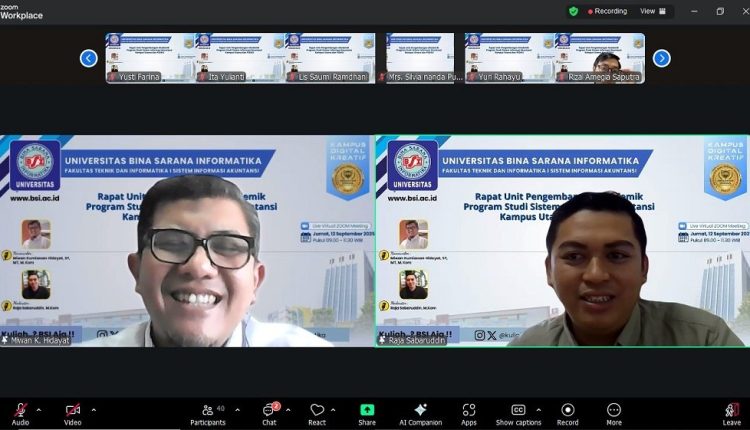Open the Zoom Apps panel
The width and height of the screenshot is (750, 430).
(x=469, y=414)
